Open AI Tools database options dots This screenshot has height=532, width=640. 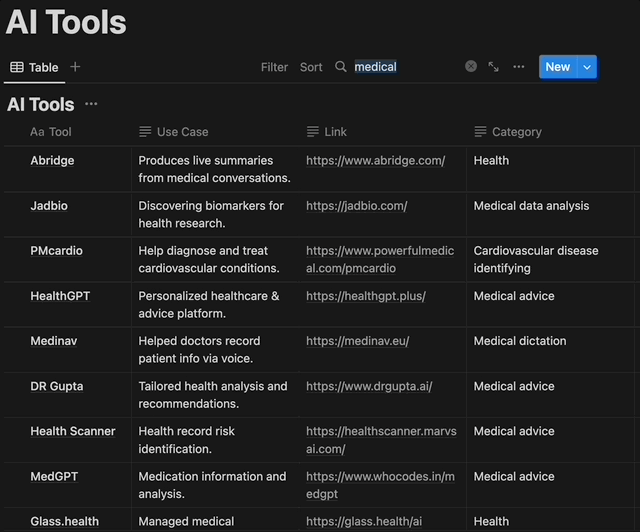pos(91,104)
